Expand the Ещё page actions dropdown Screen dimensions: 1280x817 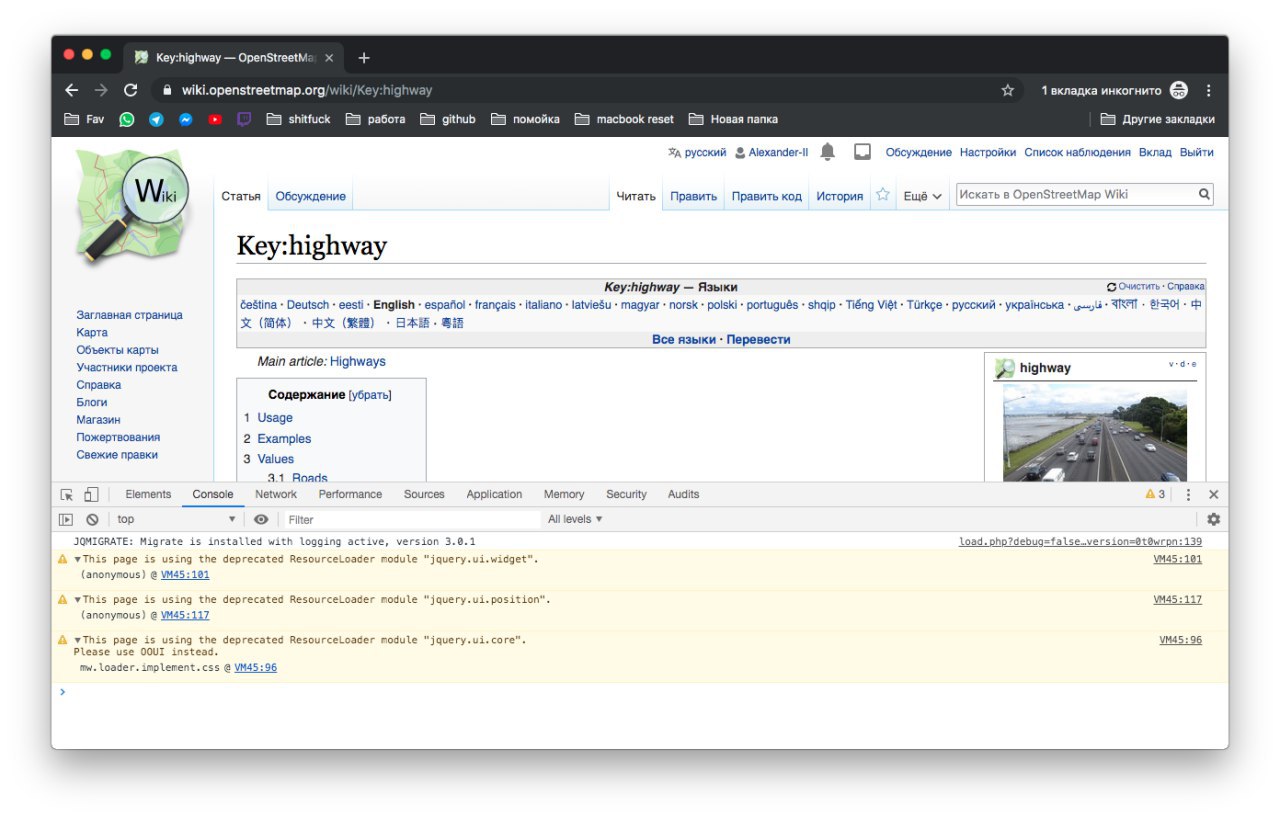click(922, 196)
